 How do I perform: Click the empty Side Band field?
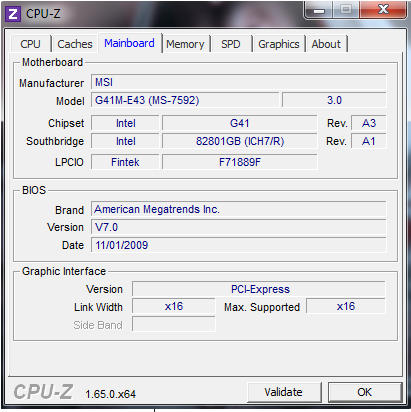pos(174,324)
